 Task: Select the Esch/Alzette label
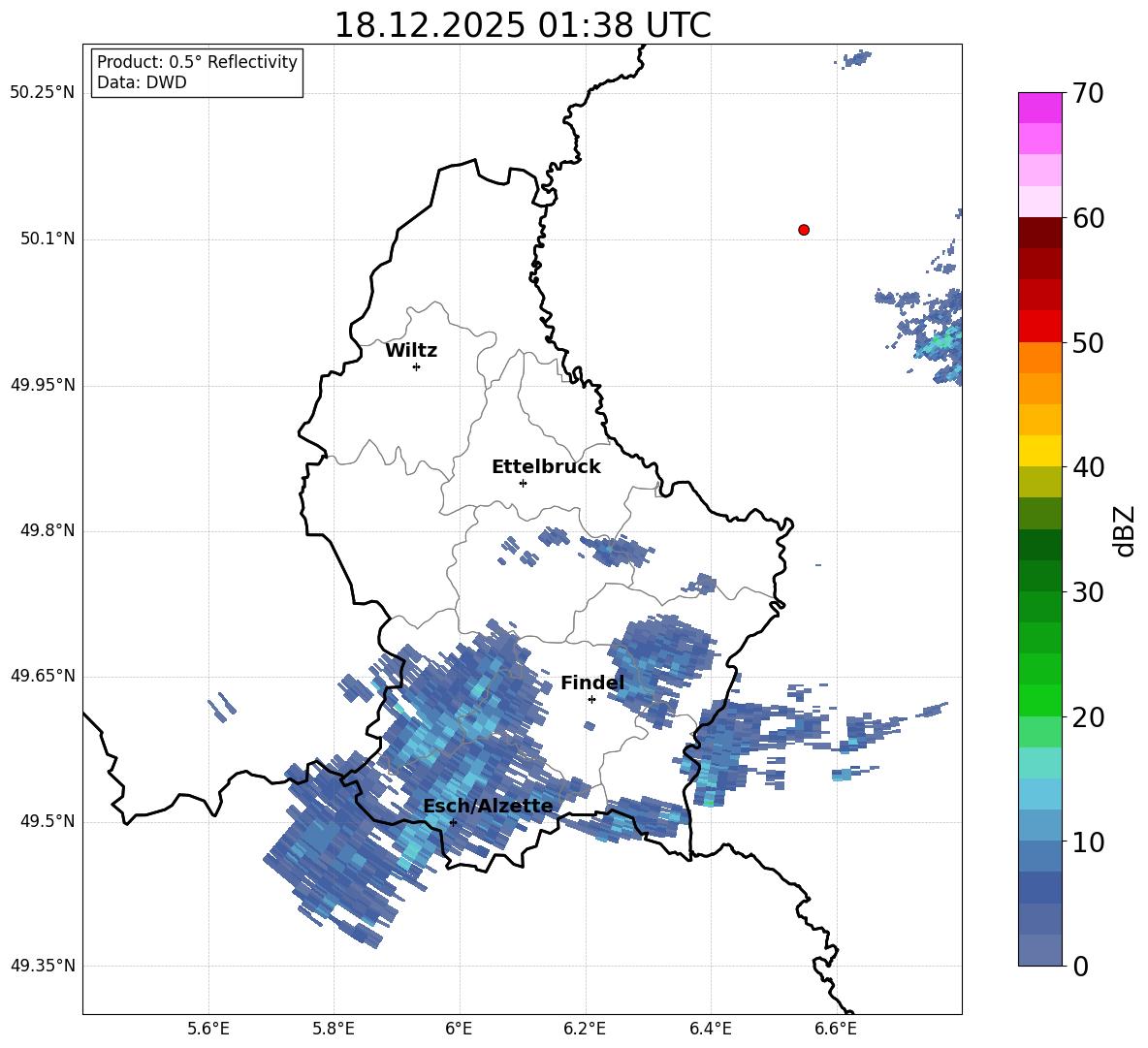pos(488,806)
